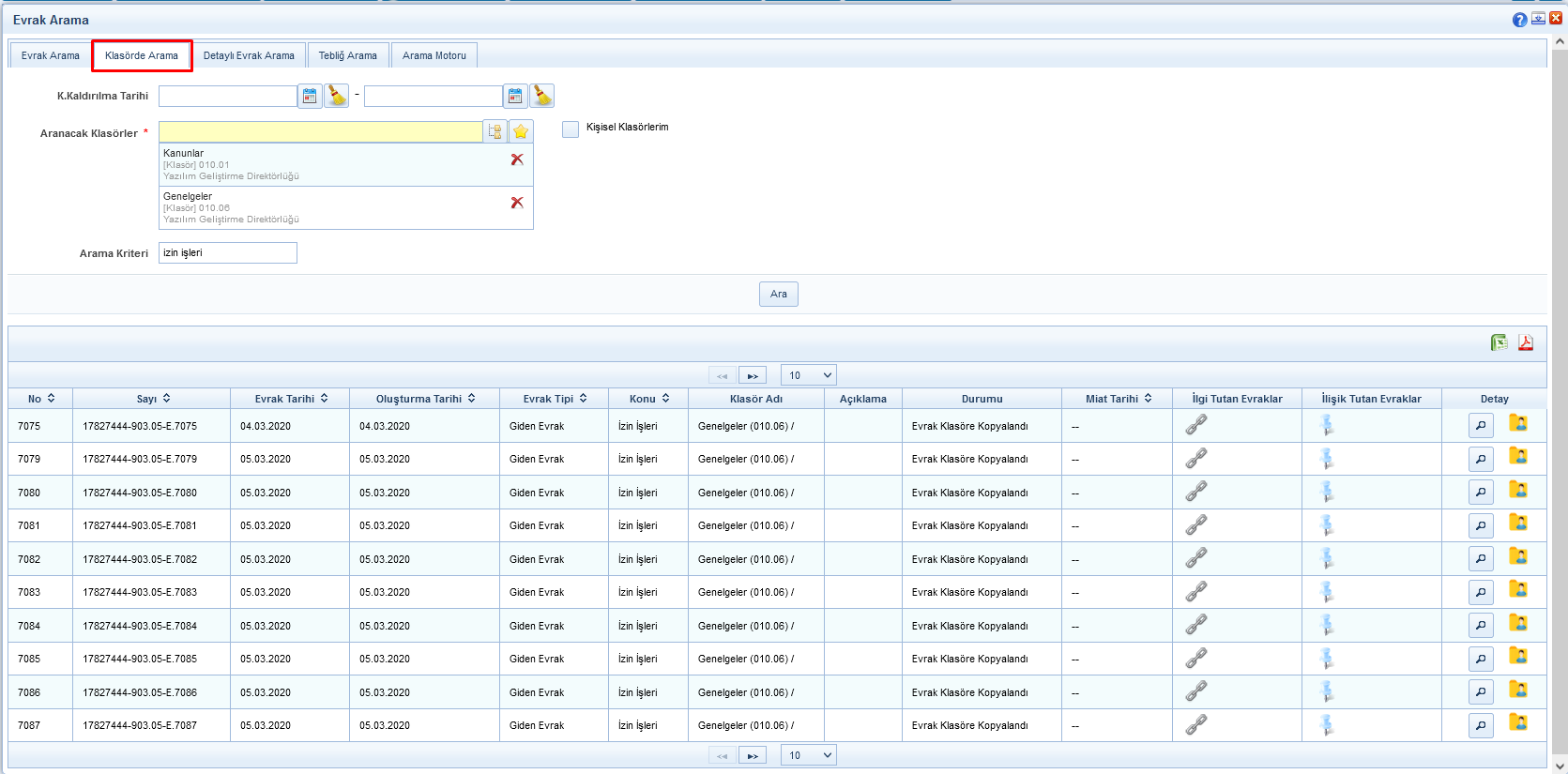This screenshot has width=1568, height=774.
Task: Open top rows-per-page dropdown
Action: point(808,375)
